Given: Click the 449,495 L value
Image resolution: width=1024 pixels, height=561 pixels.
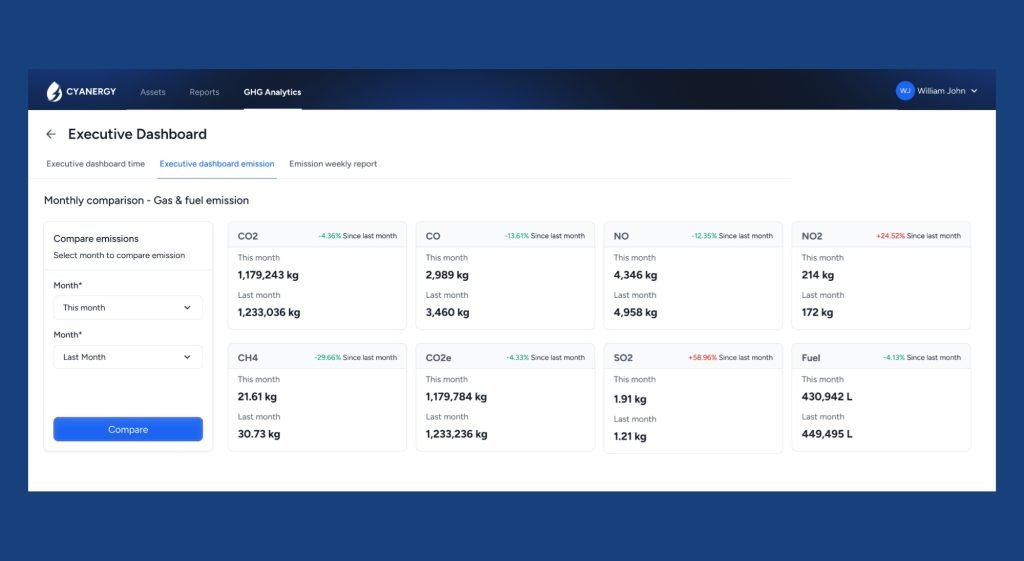Looking at the screenshot, I should pyautogui.click(x=827, y=434).
